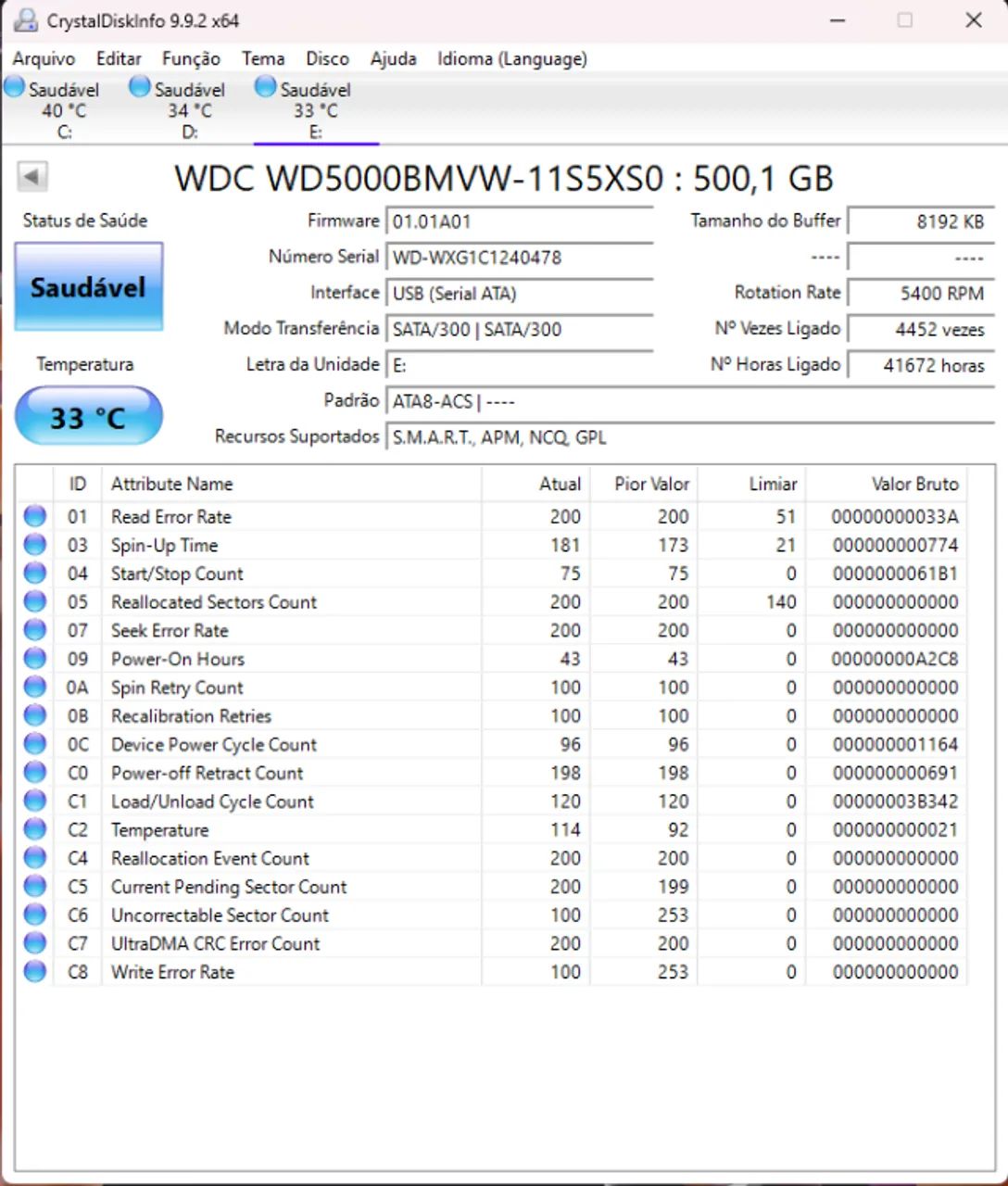The height and width of the screenshot is (1186, 1008).
Task: Switch to drive C: tab showing 40 °C
Action: click(x=64, y=109)
